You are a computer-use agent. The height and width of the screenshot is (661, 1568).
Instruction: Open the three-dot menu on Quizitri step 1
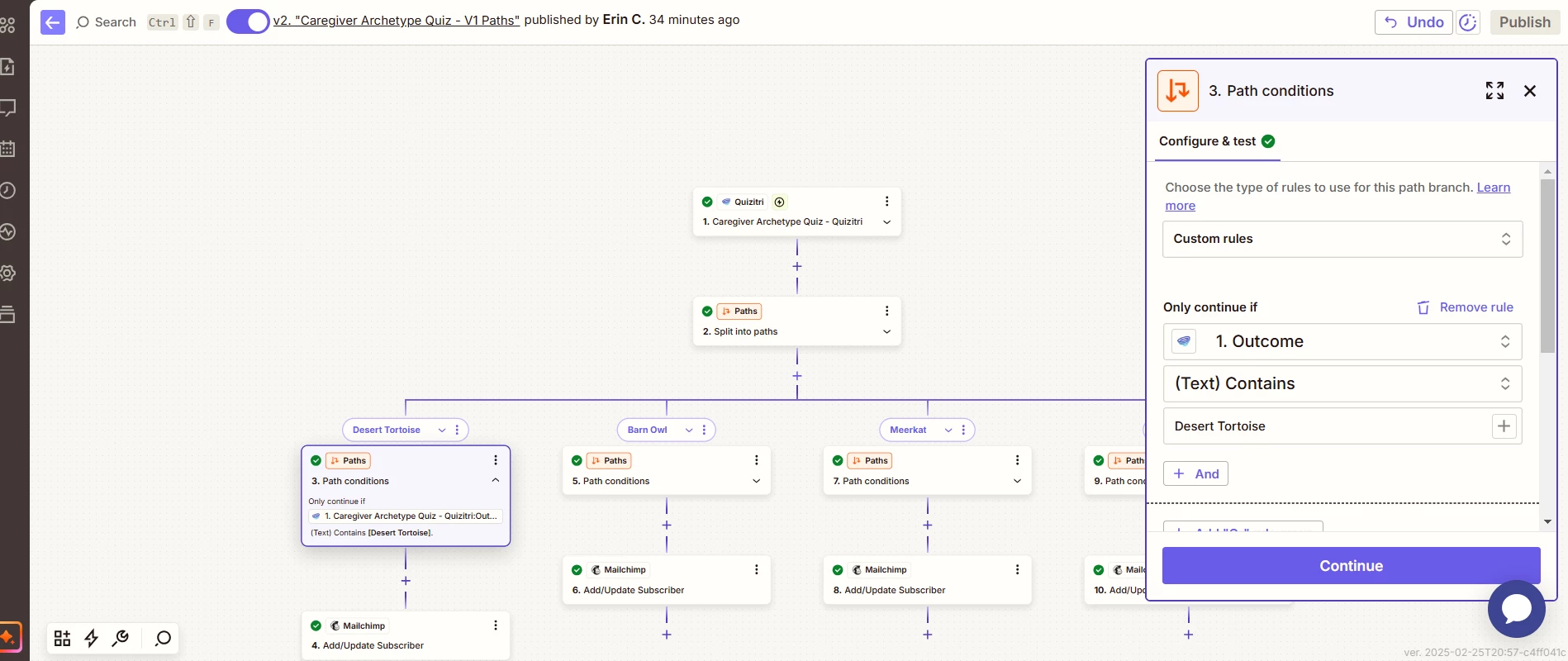coord(886,202)
